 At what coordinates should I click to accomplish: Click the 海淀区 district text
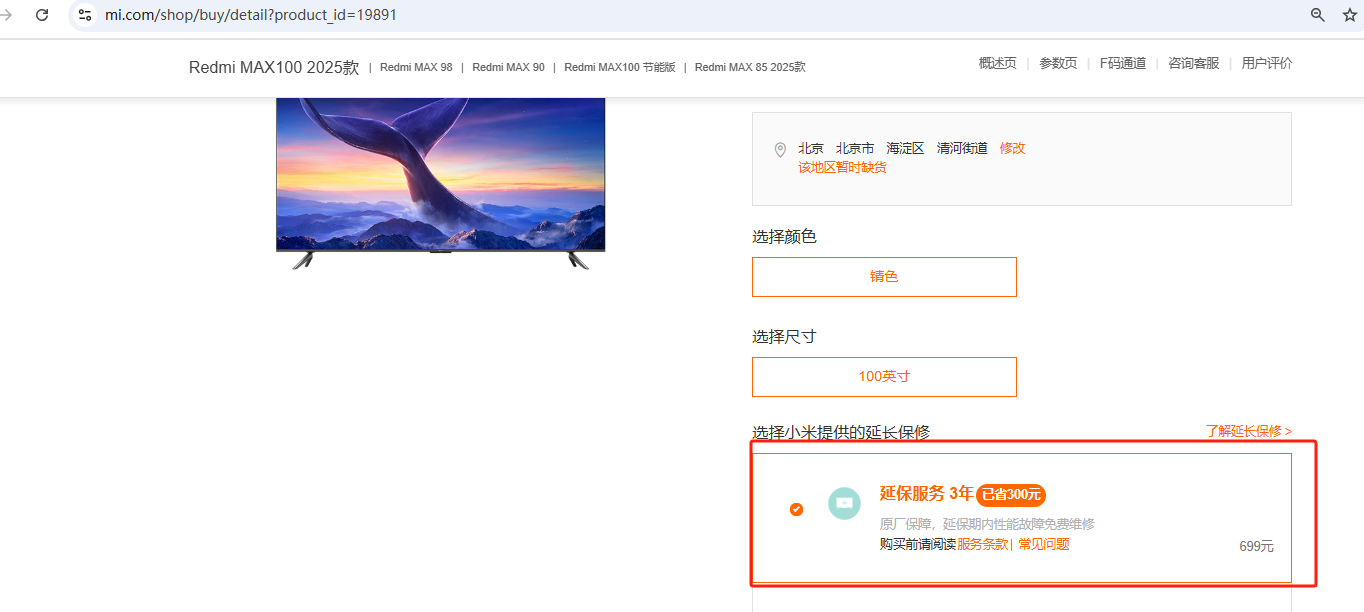[x=905, y=148]
